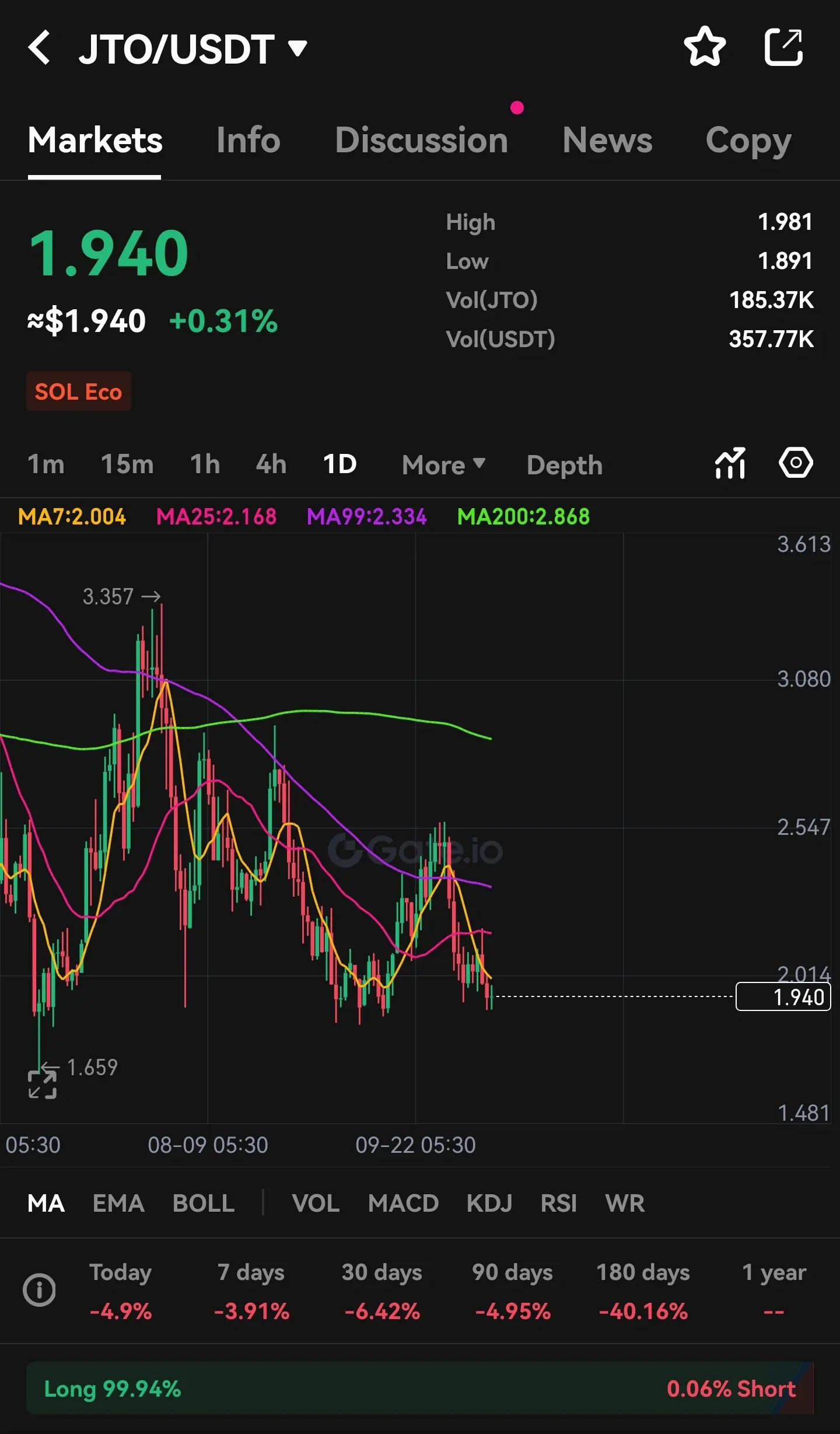Open the News tab
The width and height of the screenshot is (840, 1434).
tap(607, 140)
